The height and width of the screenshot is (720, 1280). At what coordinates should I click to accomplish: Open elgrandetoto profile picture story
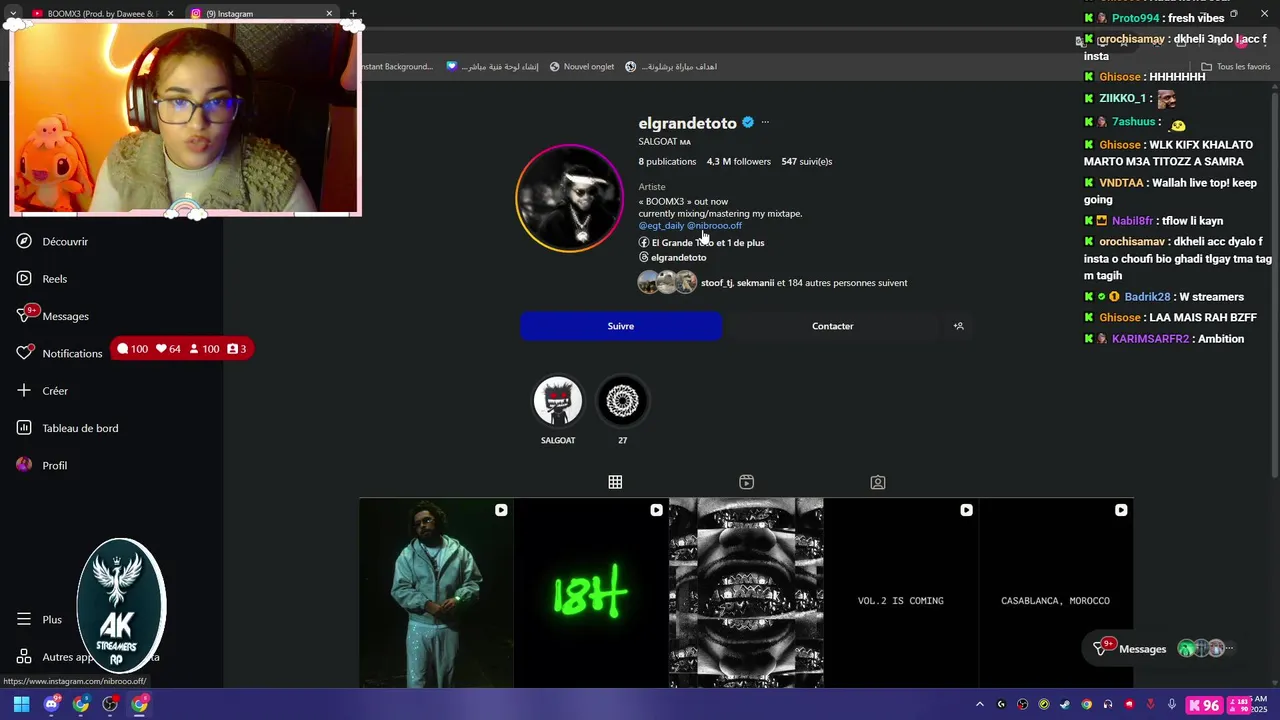tap(569, 198)
